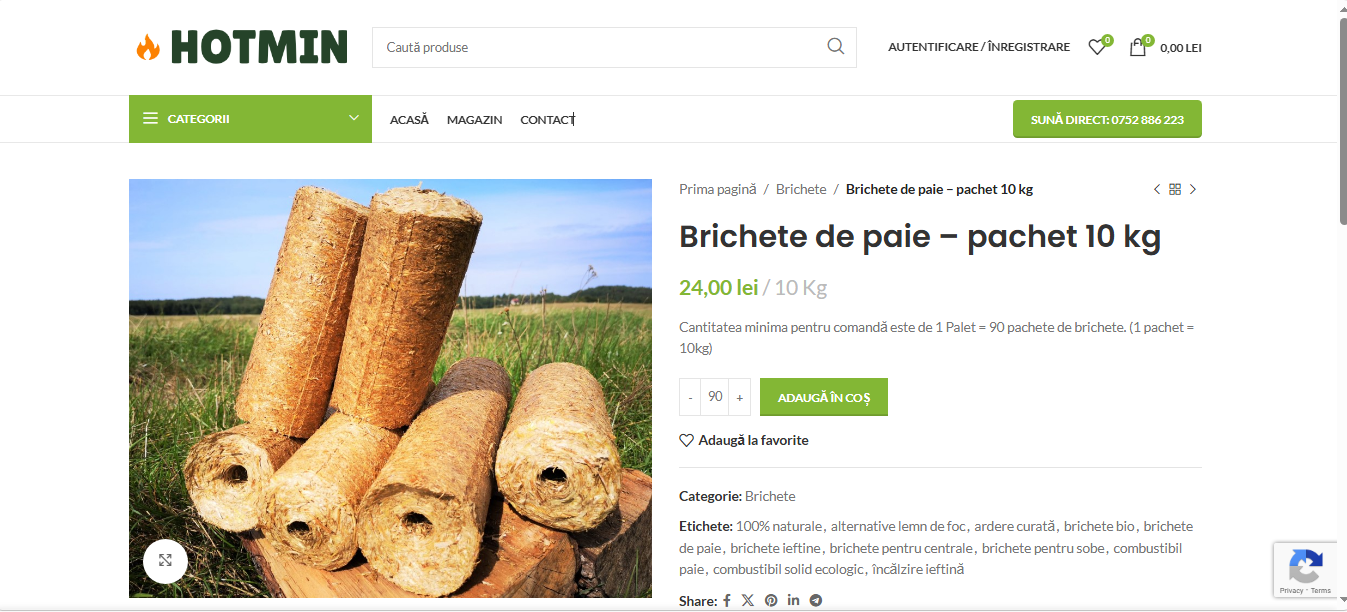Open the wishlist heart icon in header
This screenshot has width=1347, height=612.
coord(1097,47)
